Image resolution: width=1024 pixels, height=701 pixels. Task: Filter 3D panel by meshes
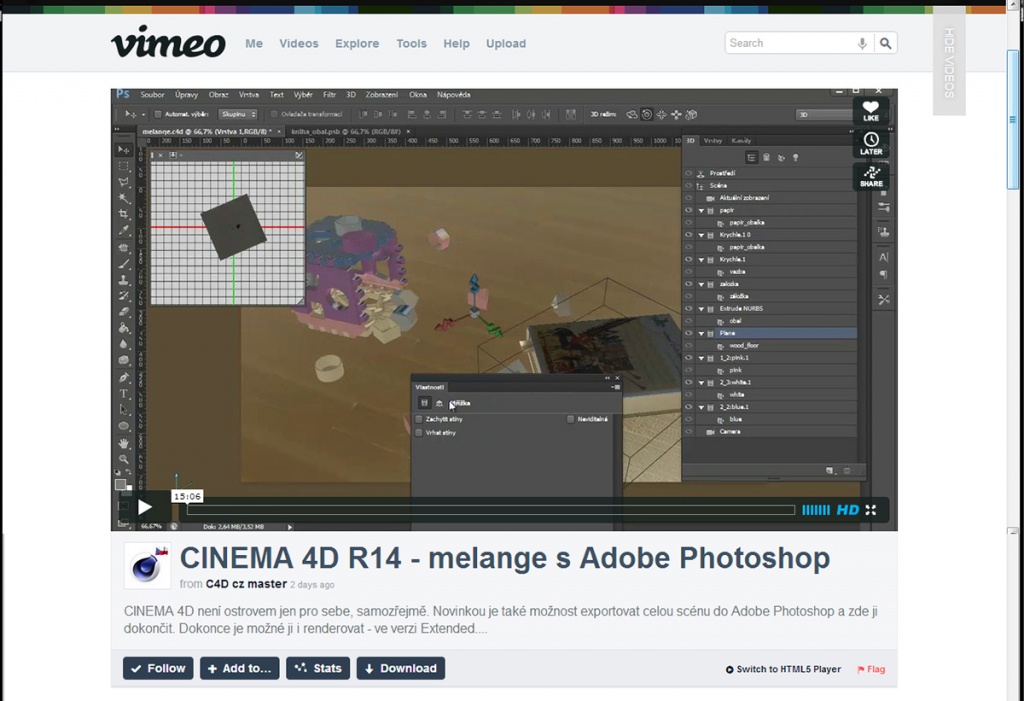(766, 157)
